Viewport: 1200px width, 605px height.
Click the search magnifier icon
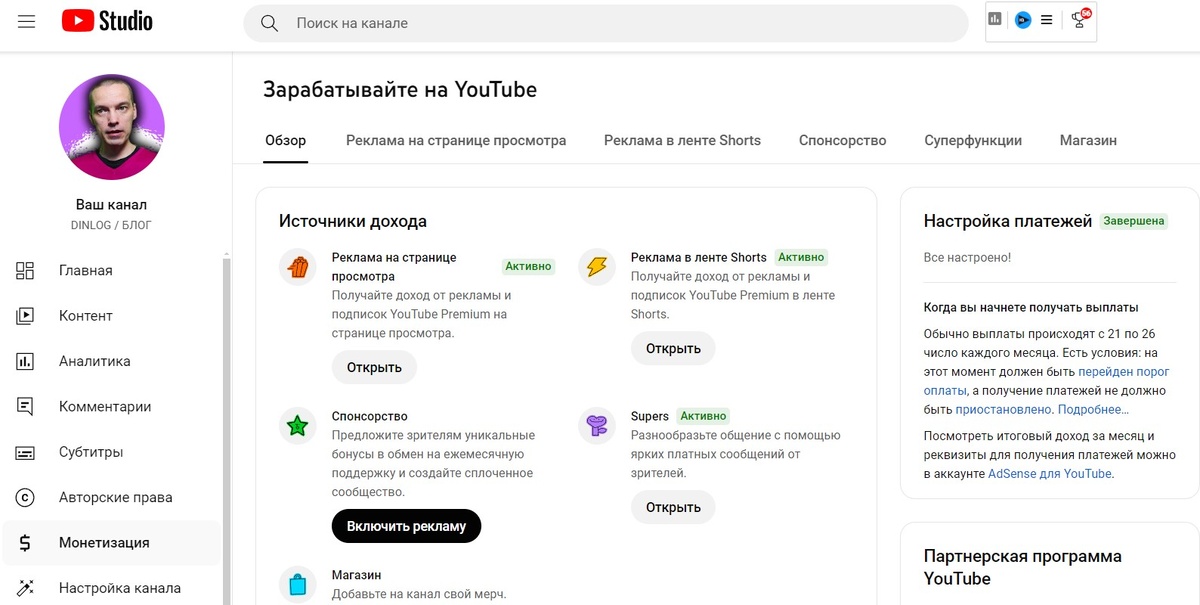[269, 23]
